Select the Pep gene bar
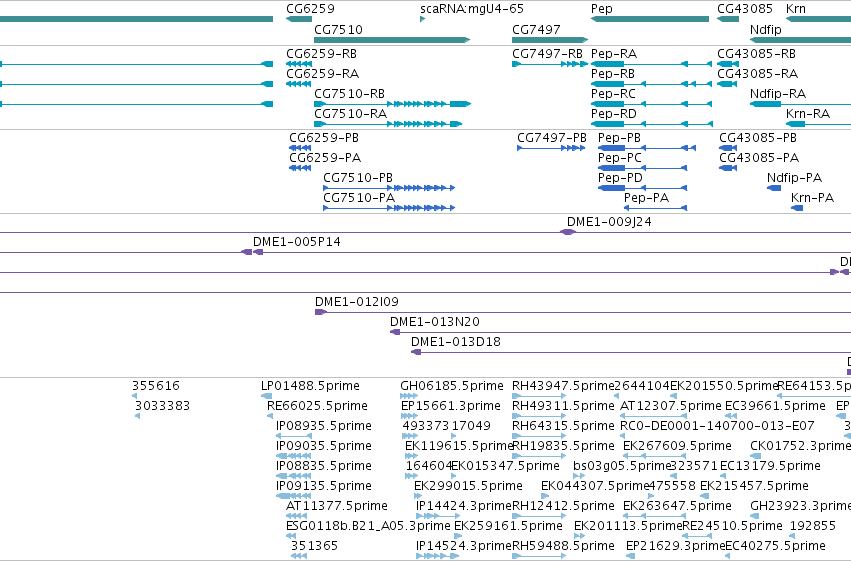851x561 pixels. click(650, 19)
